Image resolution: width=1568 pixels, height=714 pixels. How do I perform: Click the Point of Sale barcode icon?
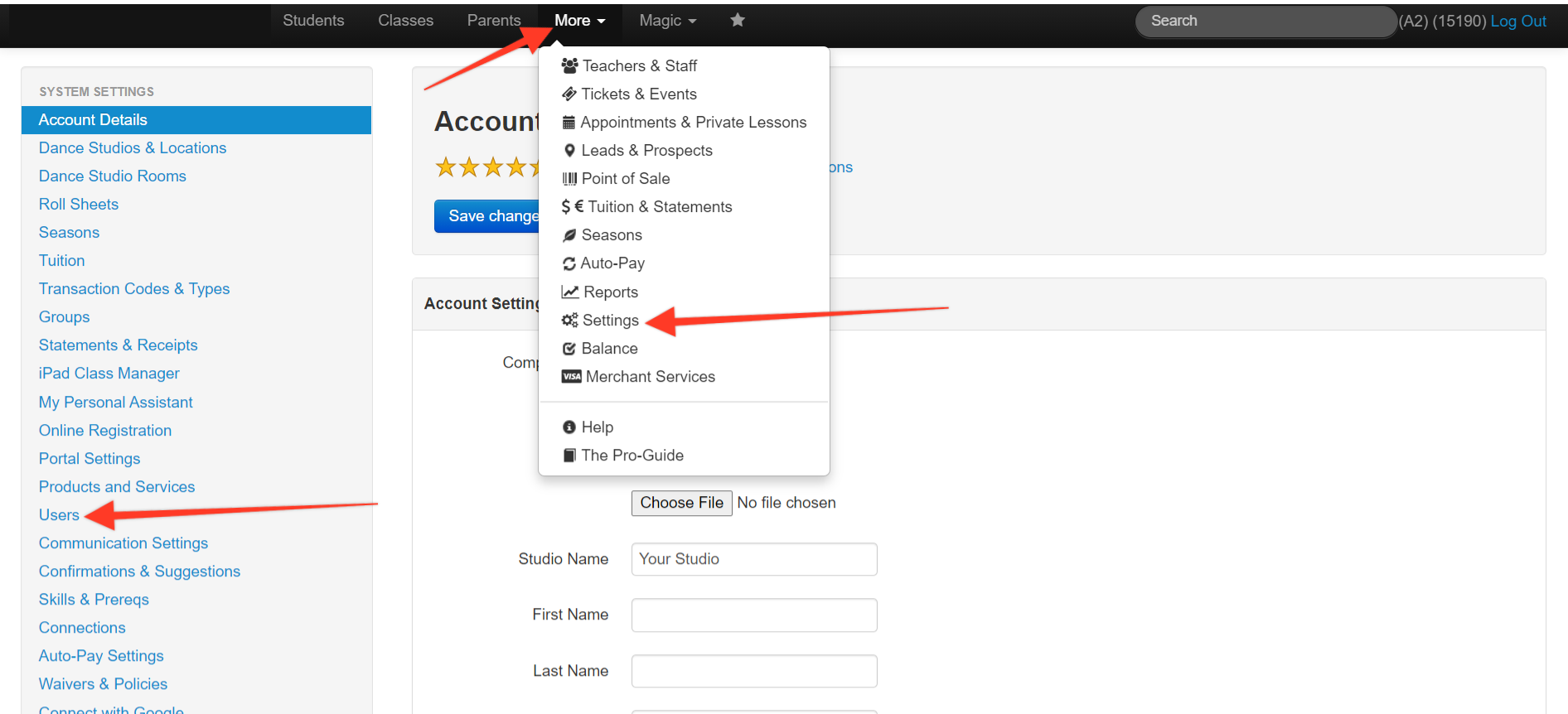pyautogui.click(x=569, y=179)
